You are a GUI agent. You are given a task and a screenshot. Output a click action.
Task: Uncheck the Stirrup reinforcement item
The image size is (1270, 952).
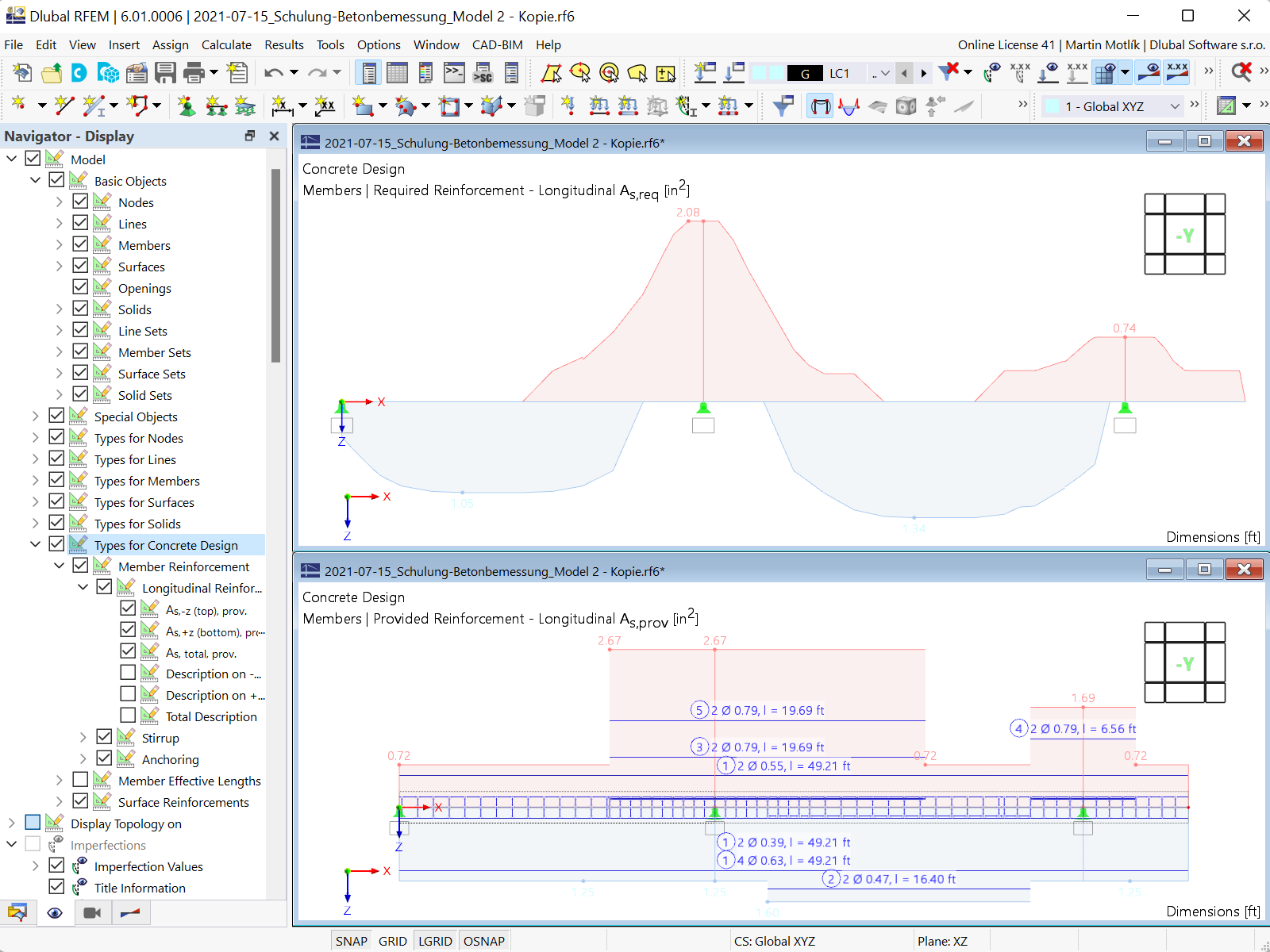(104, 736)
